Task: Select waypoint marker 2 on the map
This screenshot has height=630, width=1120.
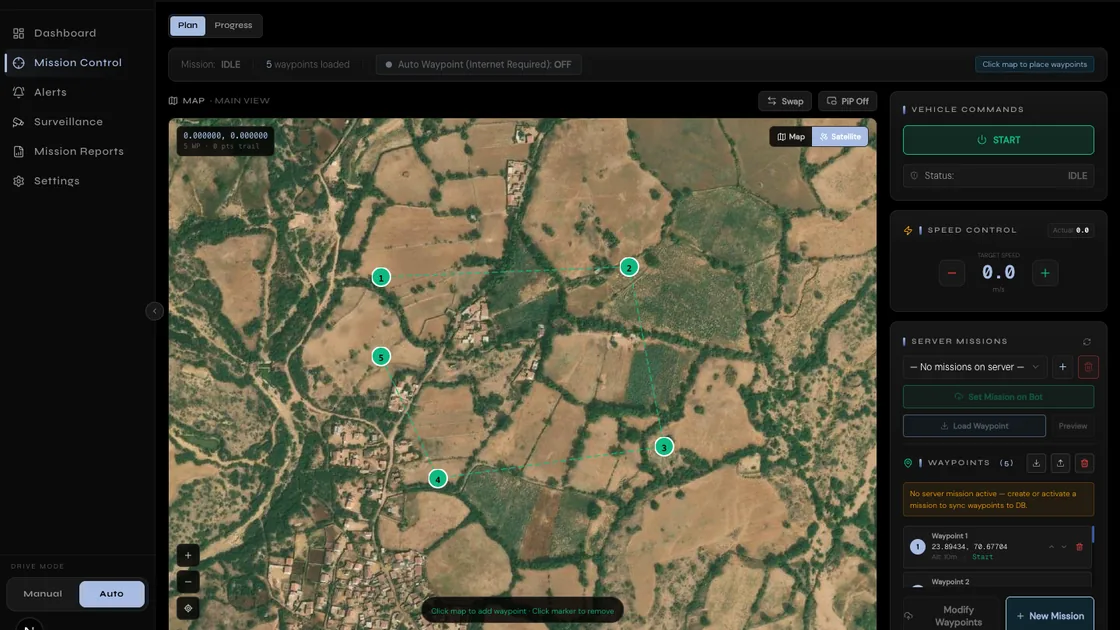Action: click(x=629, y=267)
